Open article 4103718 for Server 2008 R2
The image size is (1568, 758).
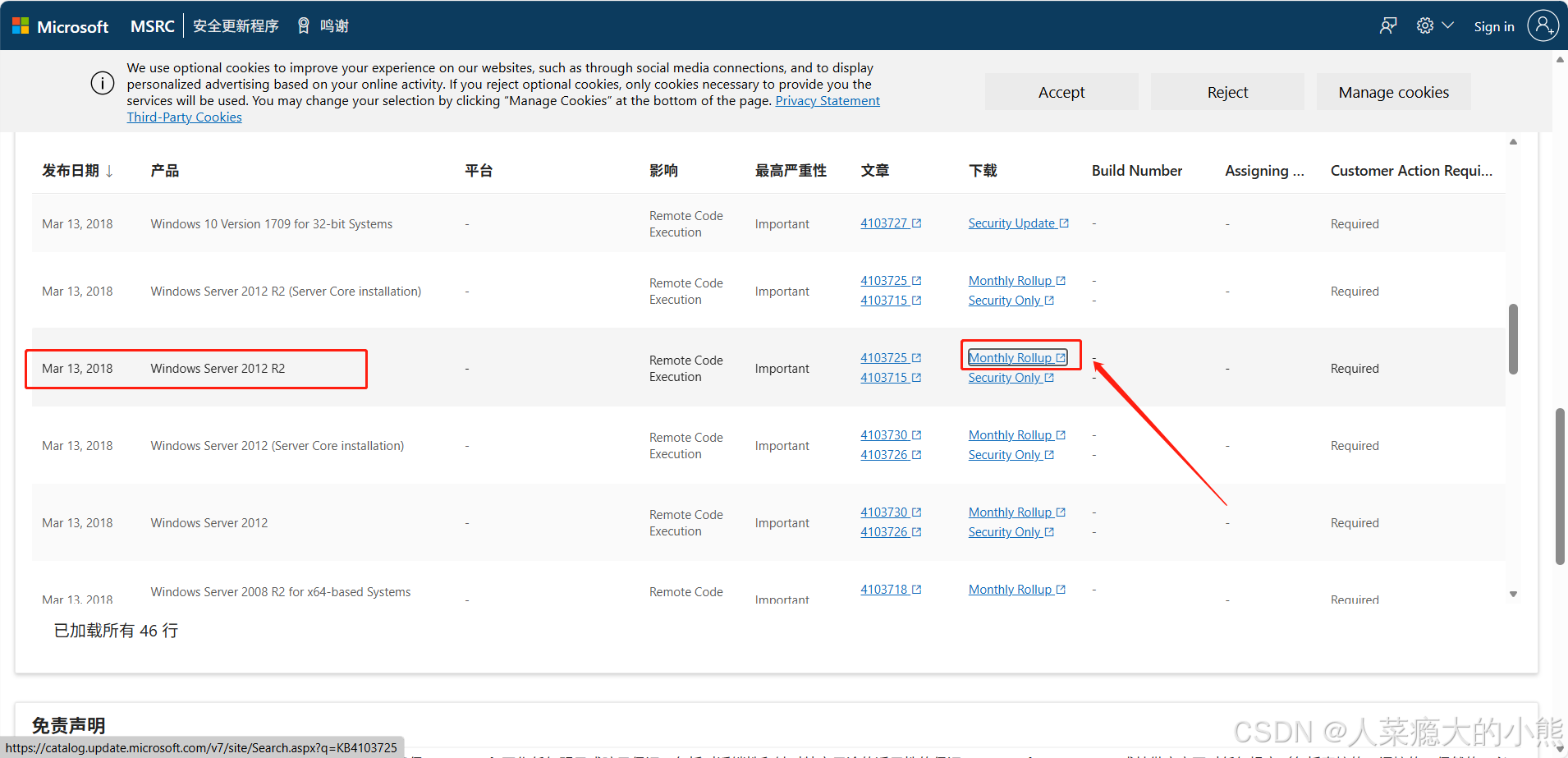(x=891, y=590)
